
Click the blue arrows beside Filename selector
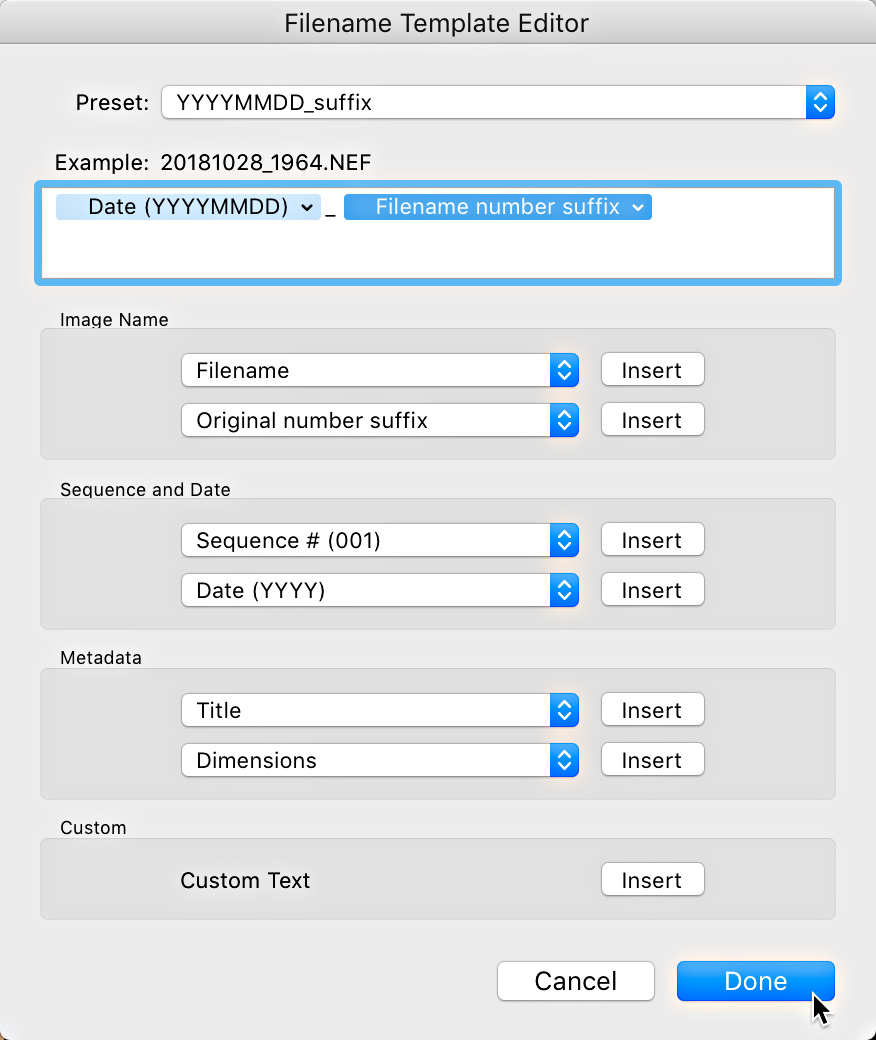click(564, 370)
